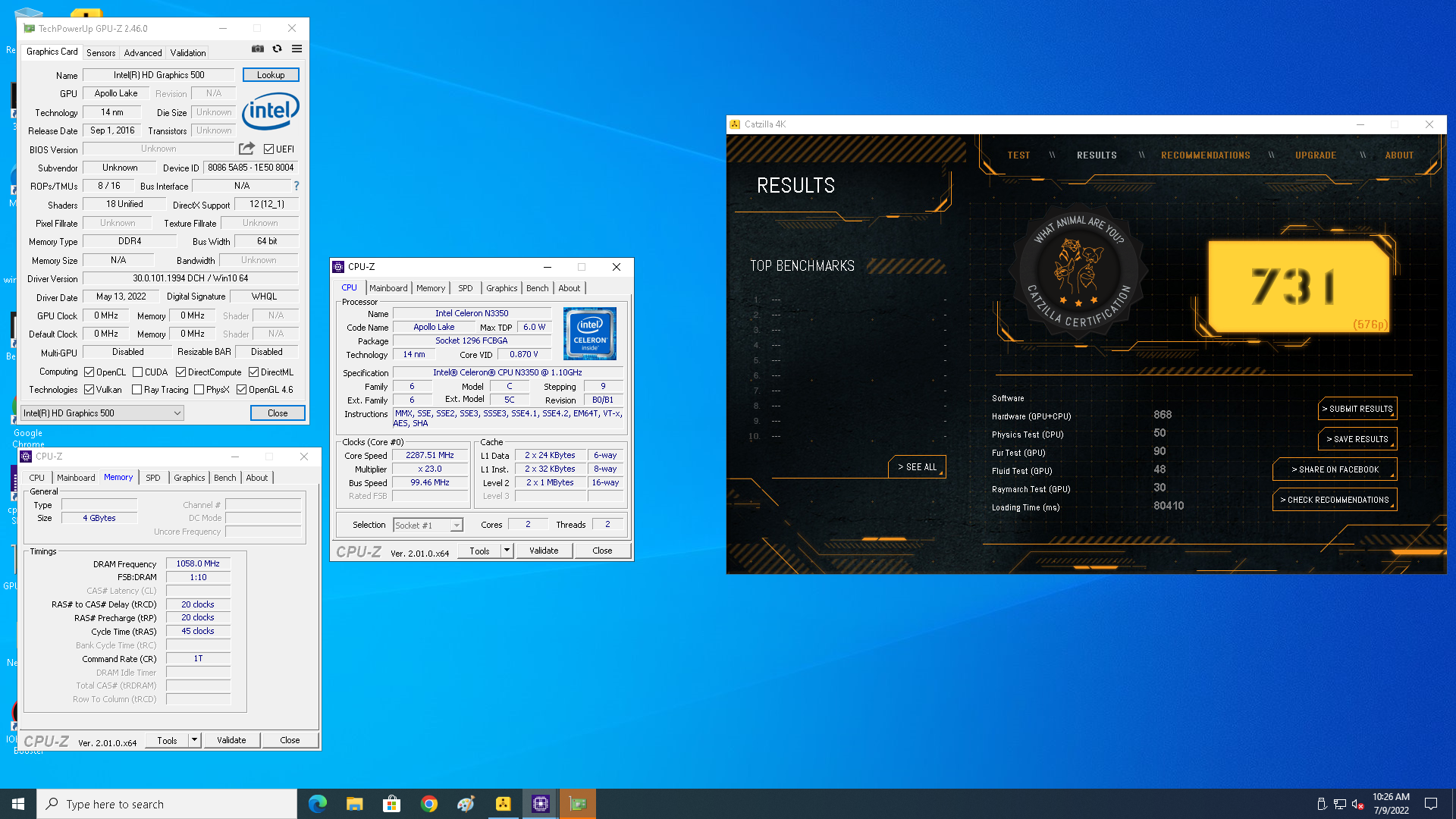Click the USB safely remove tray icon

pos(1322,804)
